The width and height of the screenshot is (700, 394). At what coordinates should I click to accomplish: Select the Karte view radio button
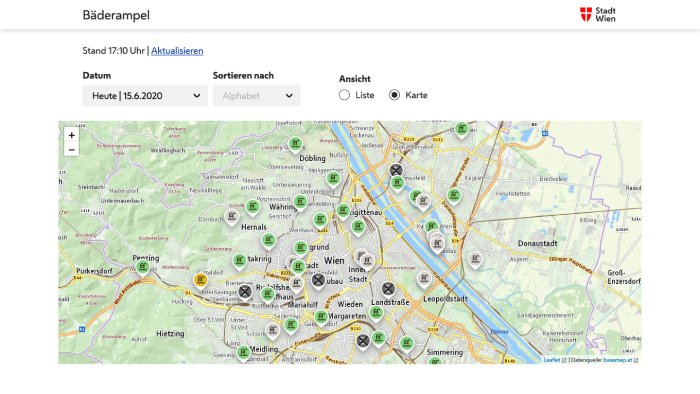394,95
